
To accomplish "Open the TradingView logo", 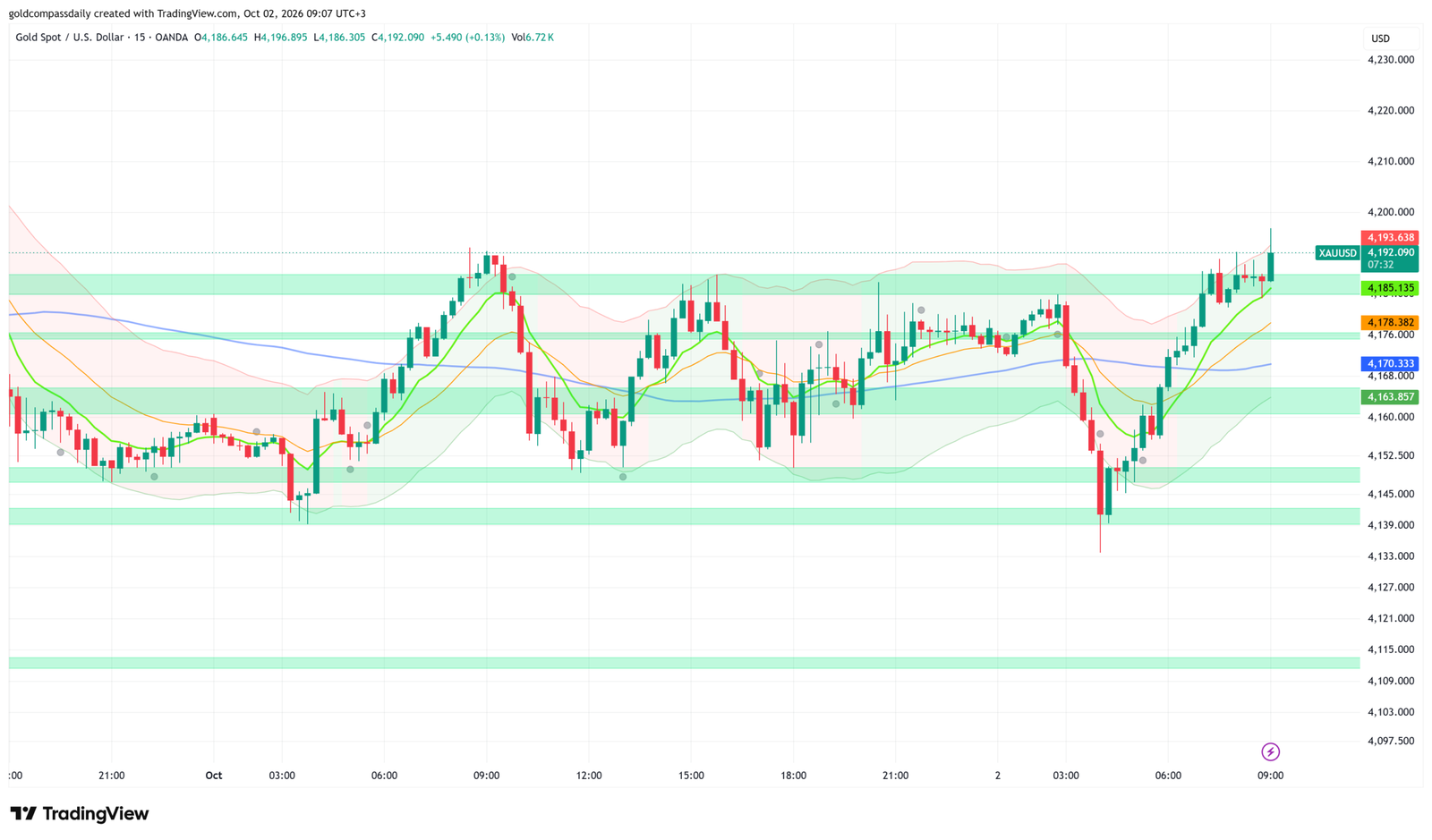I will (x=80, y=813).
